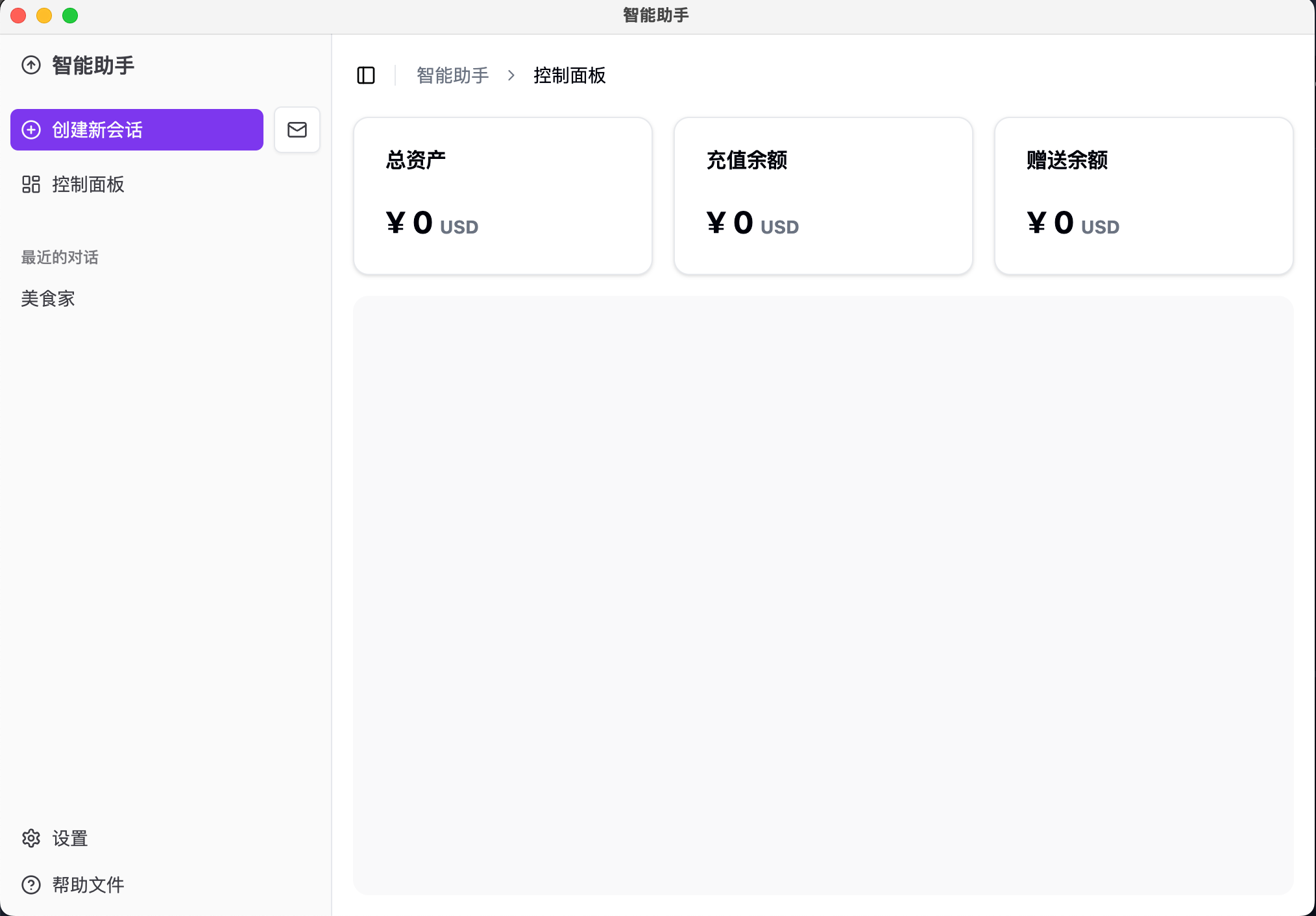The height and width of the screenshot is (916, 1316).
Task: Click the 设置 gear icon
Action: pyautogui.click(x=31, y=838)
